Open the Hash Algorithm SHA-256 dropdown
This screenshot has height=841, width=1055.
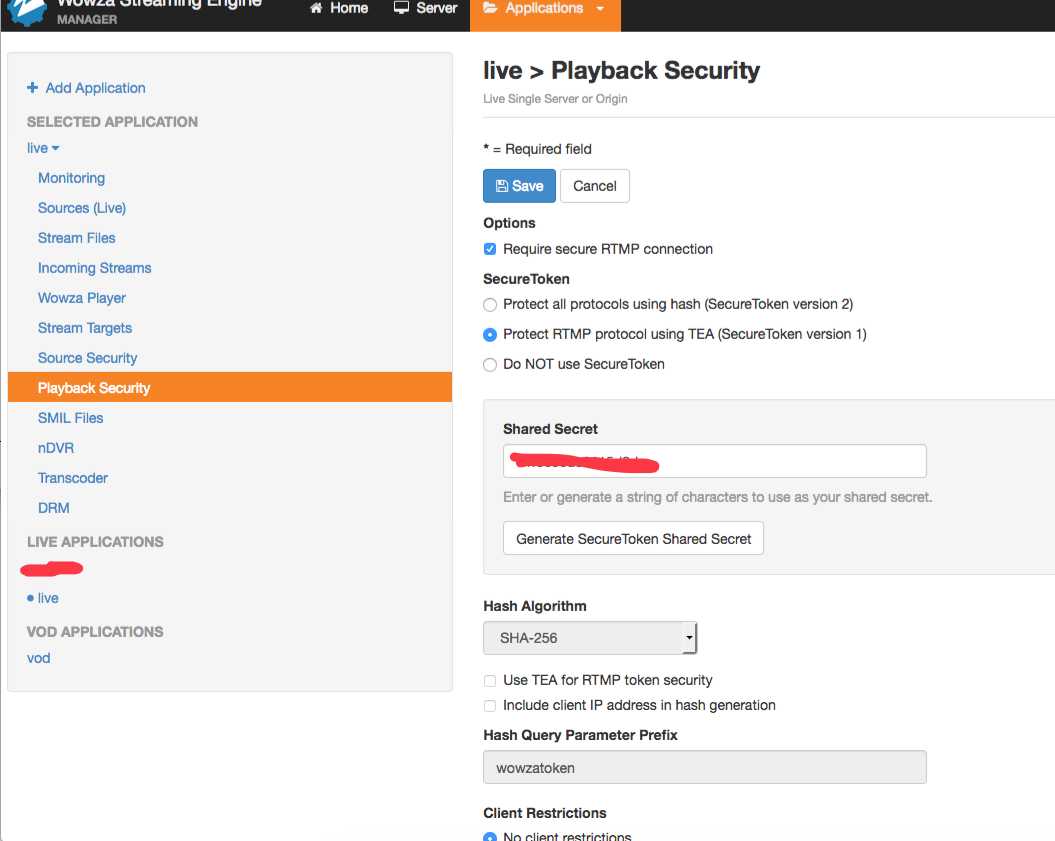point(590,638)
